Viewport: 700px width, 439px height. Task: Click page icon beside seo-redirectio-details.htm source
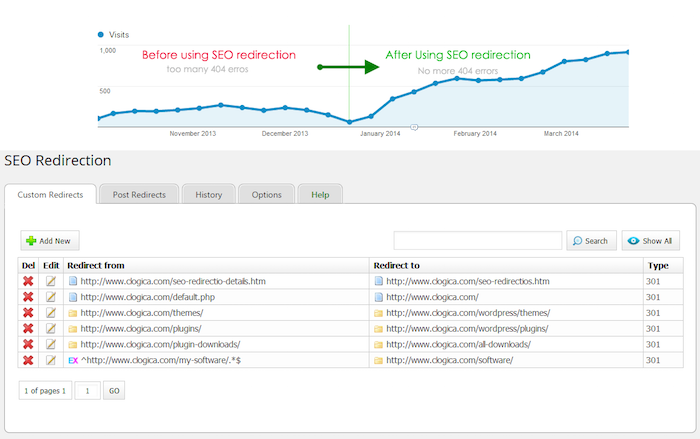click(73, 281)
